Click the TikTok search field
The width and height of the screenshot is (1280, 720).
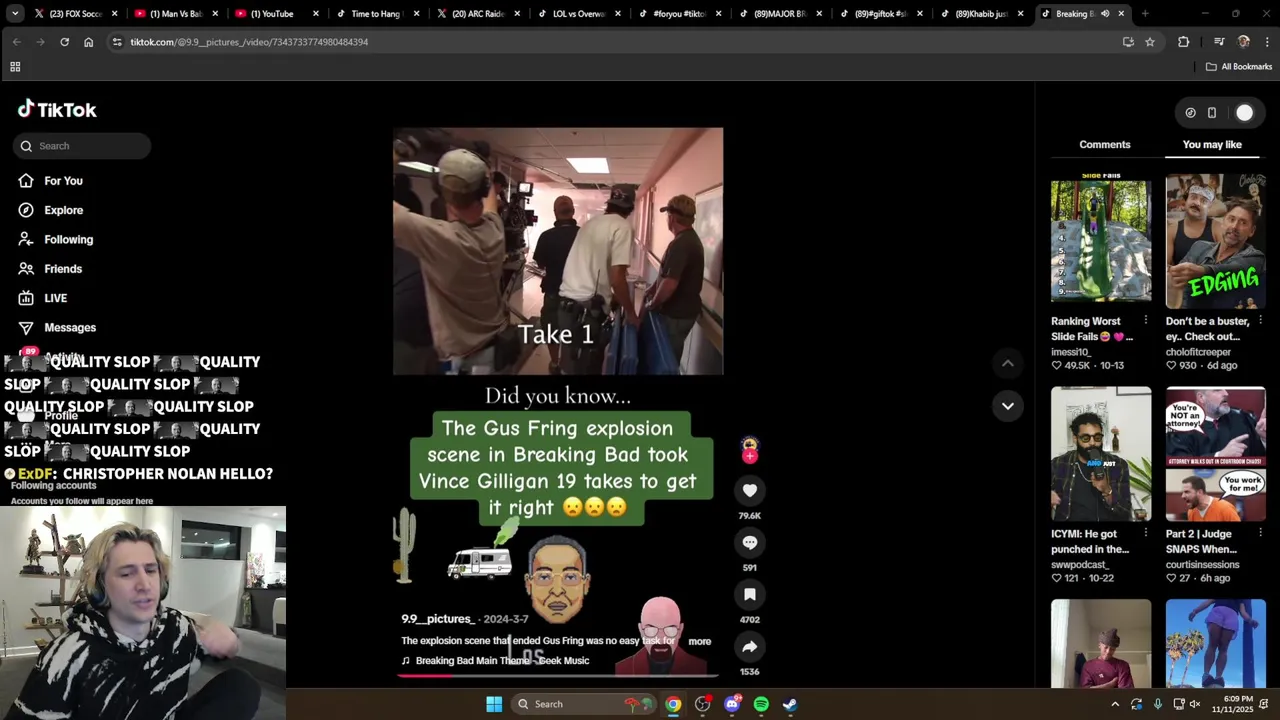(x=82, y=146)
